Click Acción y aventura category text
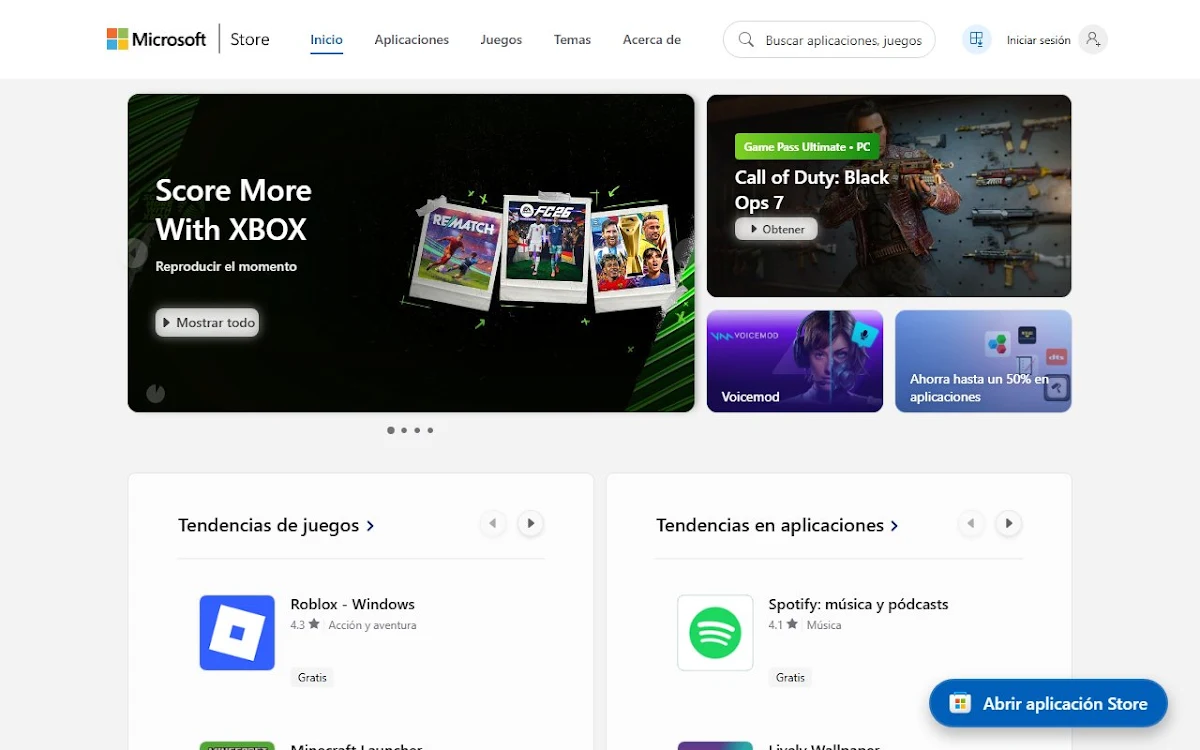 372,625
